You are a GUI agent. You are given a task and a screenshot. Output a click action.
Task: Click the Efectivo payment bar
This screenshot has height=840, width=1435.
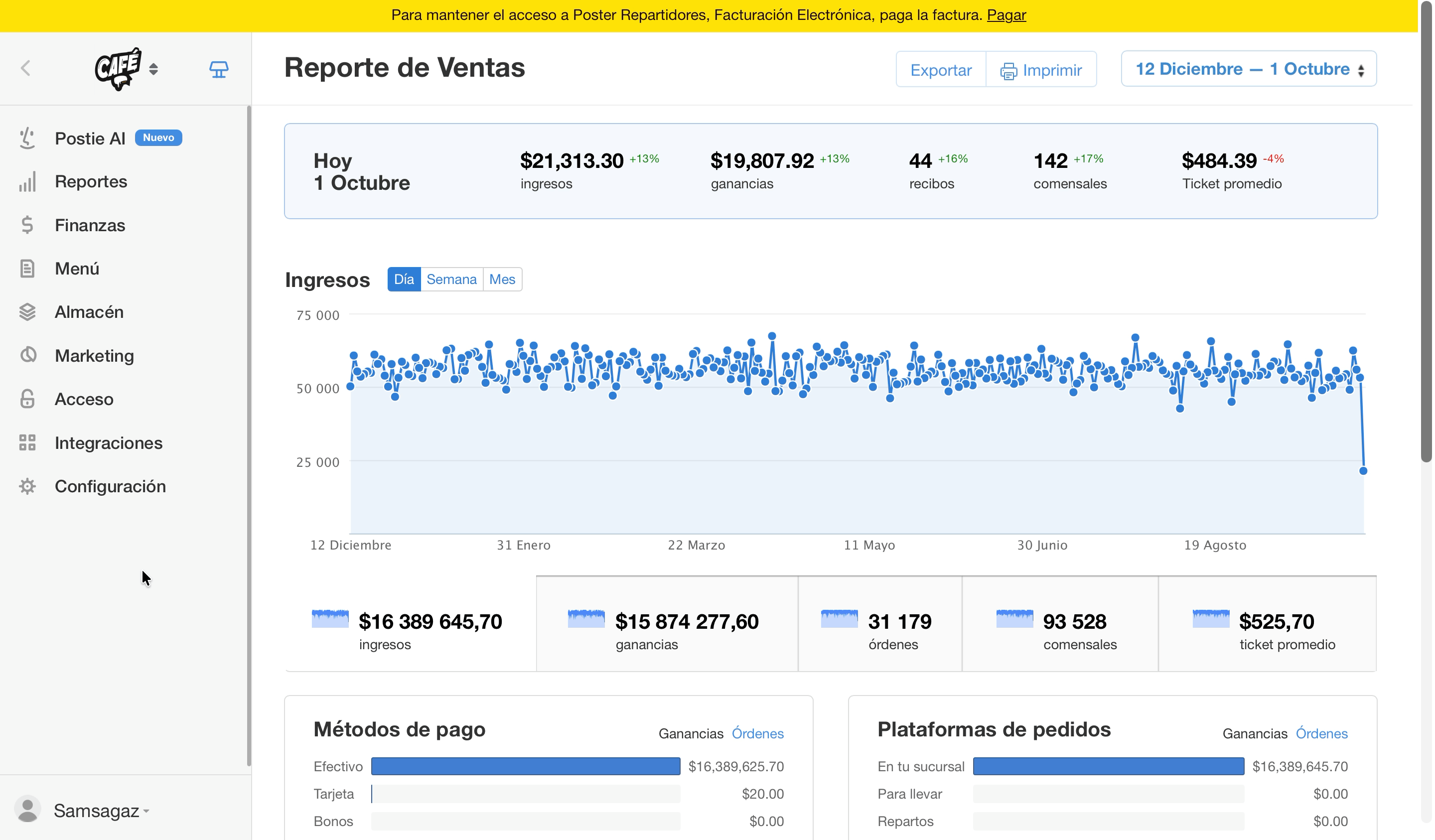[525, 766]
